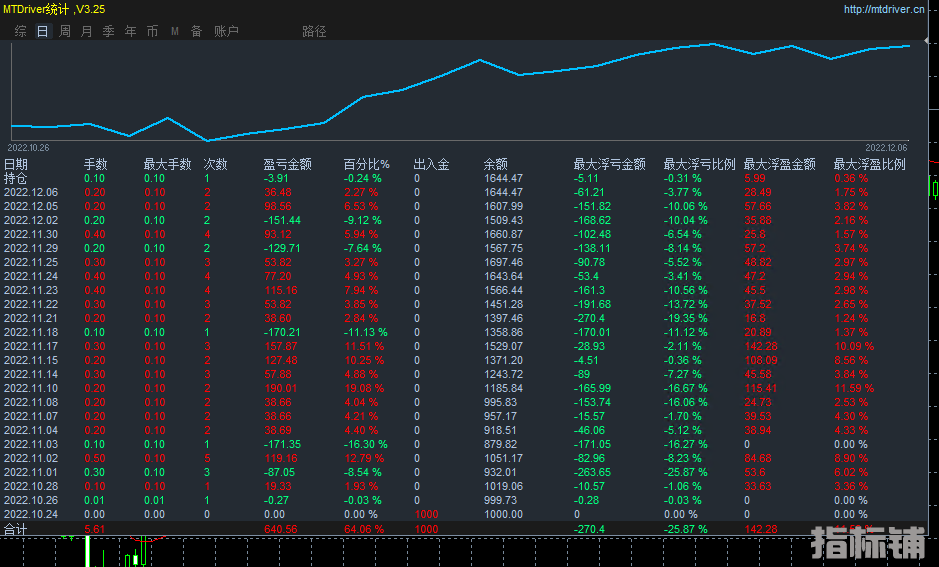Click the MTDriver统计 V3.25 title

point(54,9)
